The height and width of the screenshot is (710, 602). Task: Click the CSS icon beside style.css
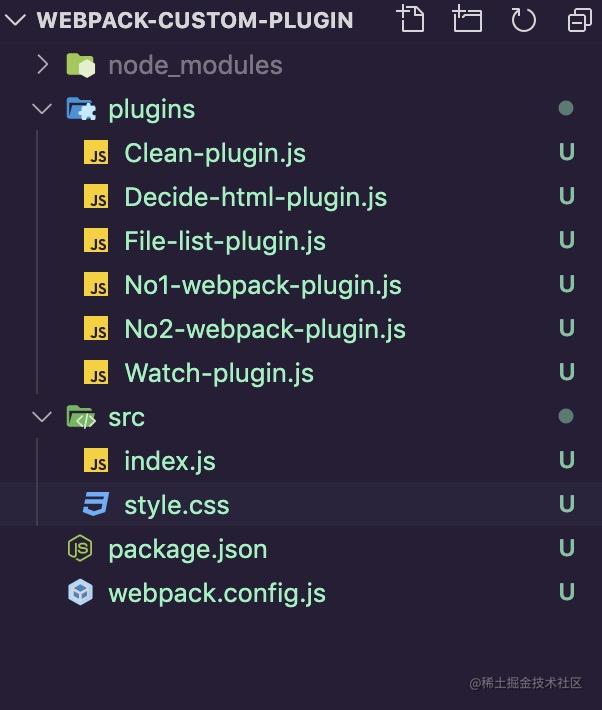(x=96, y=504)
